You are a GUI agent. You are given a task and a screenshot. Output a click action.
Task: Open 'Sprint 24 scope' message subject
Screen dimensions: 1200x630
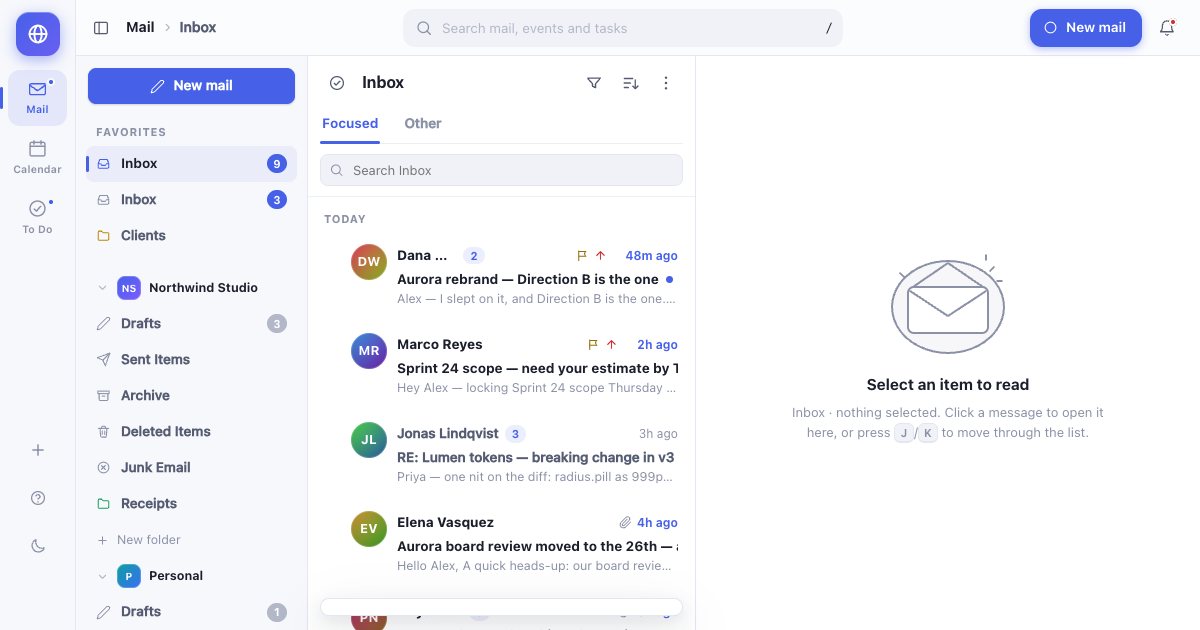538,369
